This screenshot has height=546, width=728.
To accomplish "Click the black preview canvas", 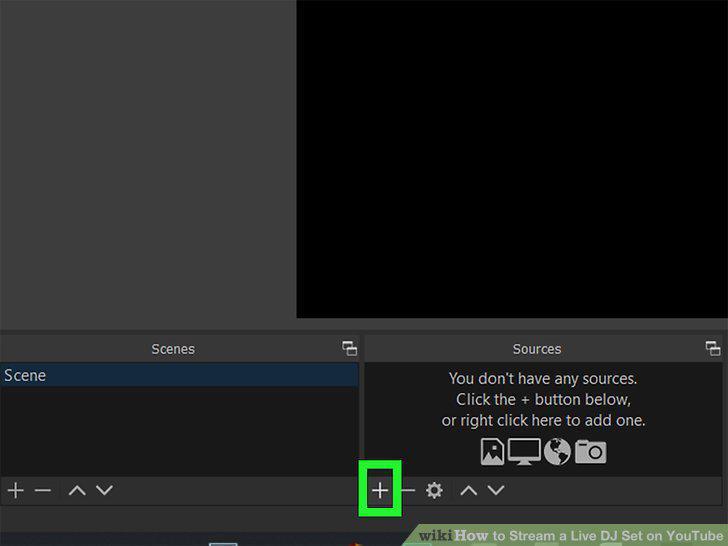I will (x=512, y=159).
